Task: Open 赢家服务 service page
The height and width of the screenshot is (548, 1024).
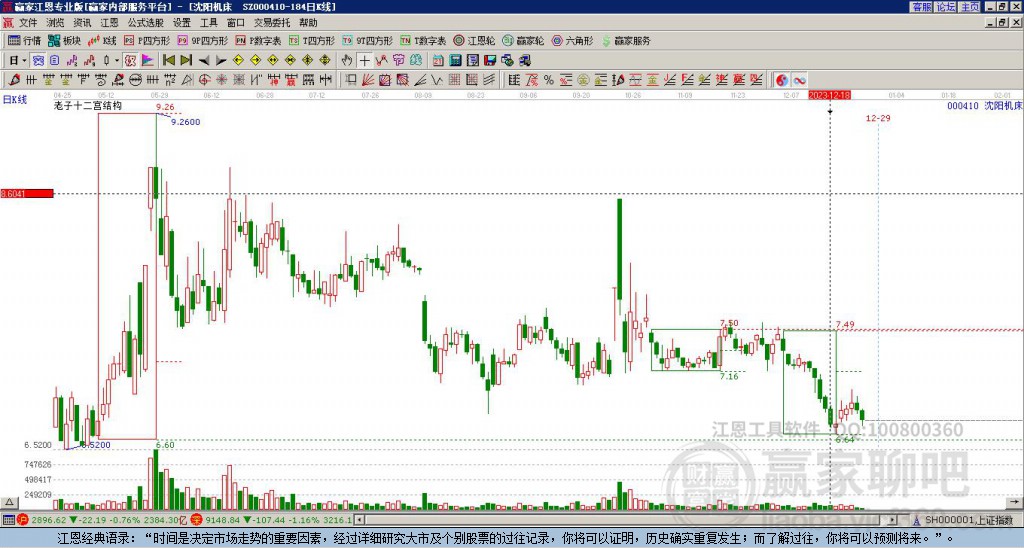Action: pos(626,40)
